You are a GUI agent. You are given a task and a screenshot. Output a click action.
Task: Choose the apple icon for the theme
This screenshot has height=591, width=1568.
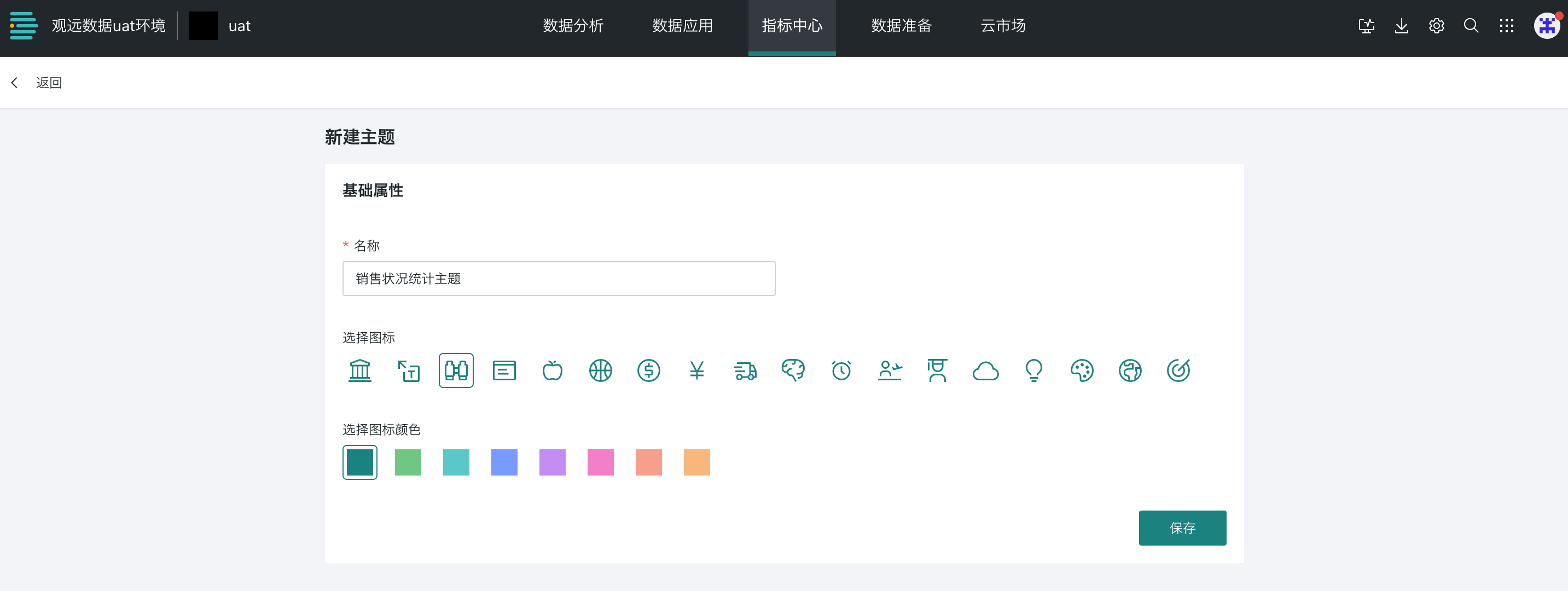[552, 370]
